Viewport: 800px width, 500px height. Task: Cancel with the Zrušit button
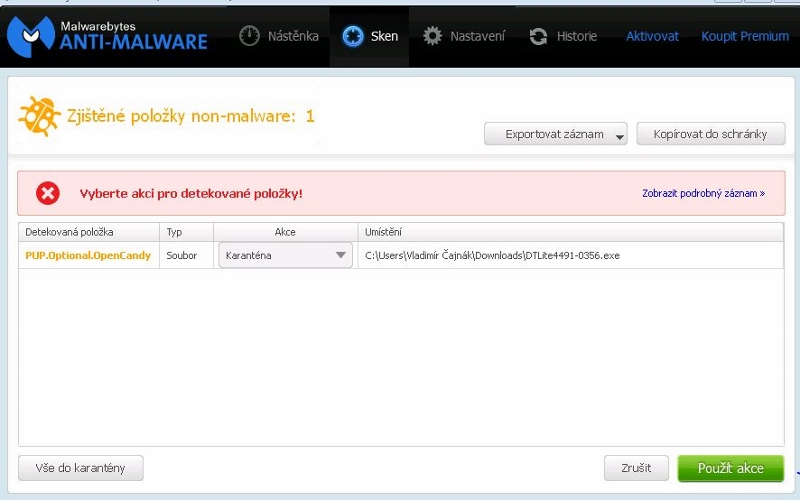(636, 468)
